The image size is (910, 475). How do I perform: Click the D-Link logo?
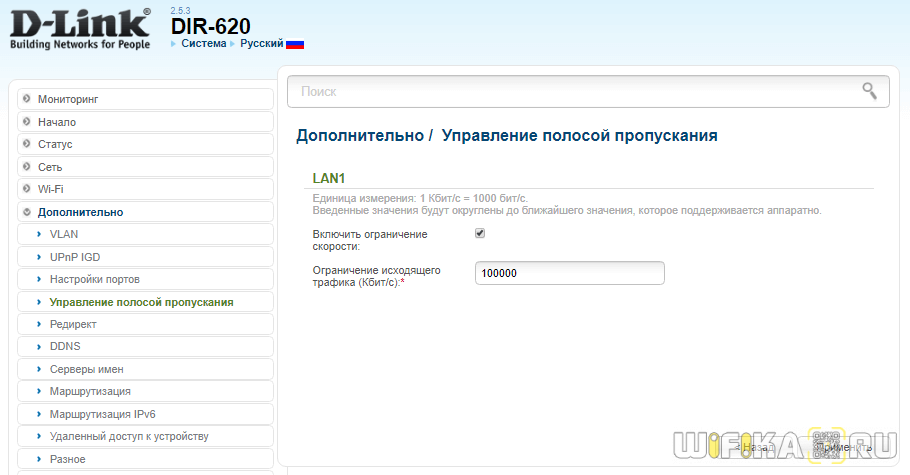click(x=80, y=27)
